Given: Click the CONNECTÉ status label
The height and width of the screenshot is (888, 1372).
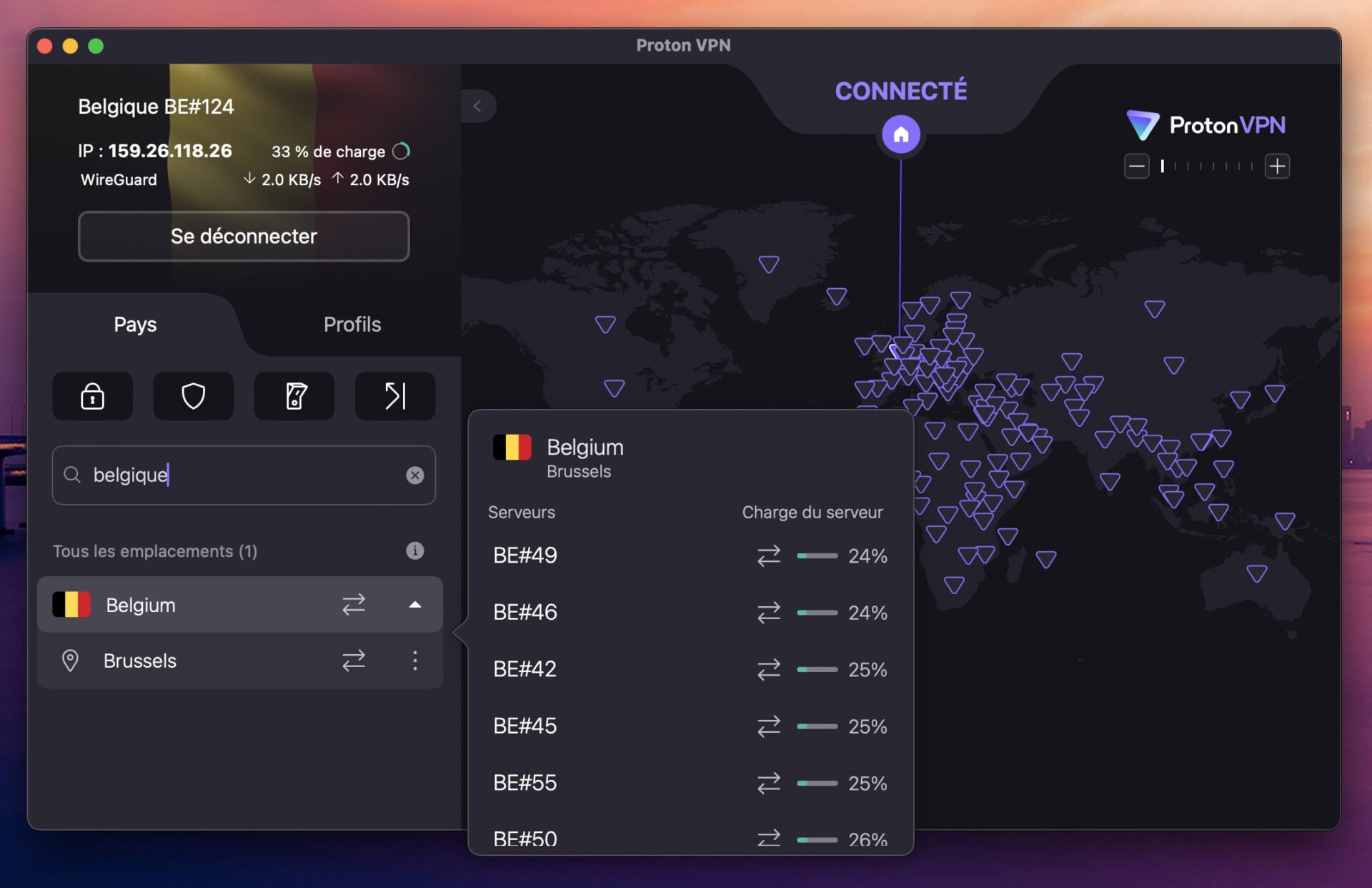Looking at the screenshot, I should click(x=901, y=91).
